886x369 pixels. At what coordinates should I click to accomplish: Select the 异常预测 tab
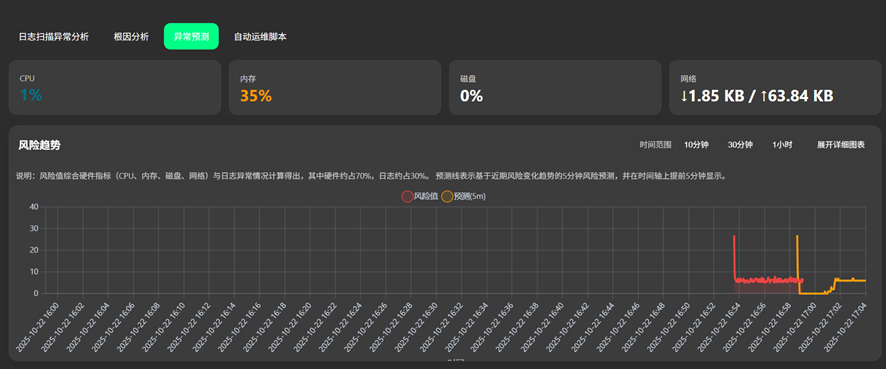click(191, 37)
